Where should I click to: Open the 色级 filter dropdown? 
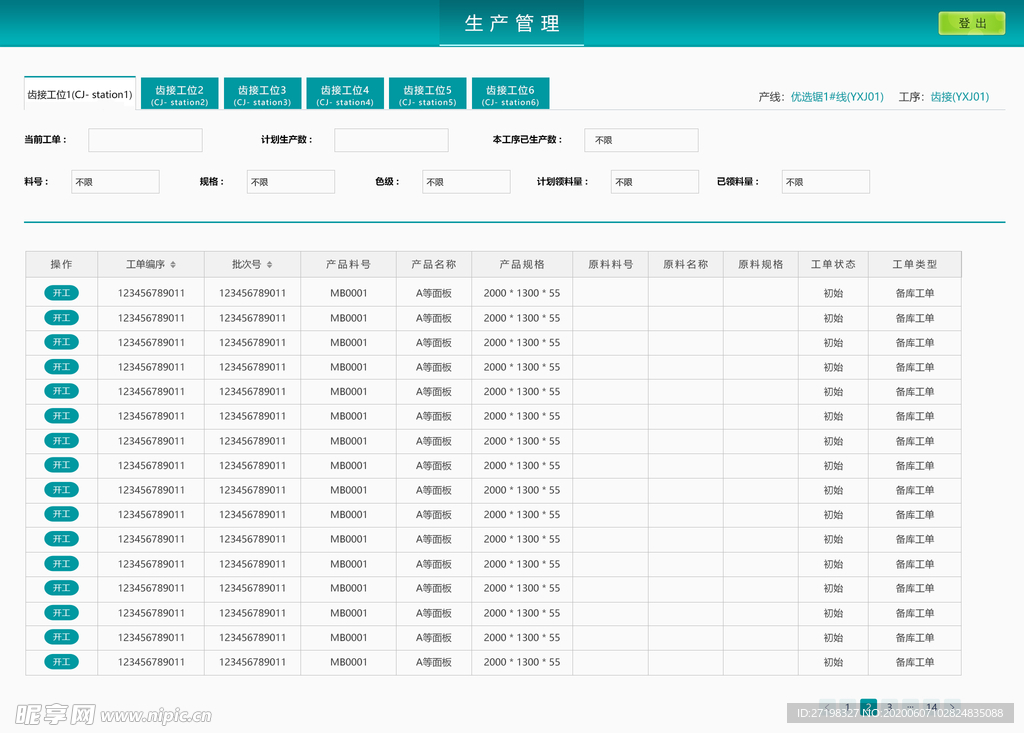[465, 181]
